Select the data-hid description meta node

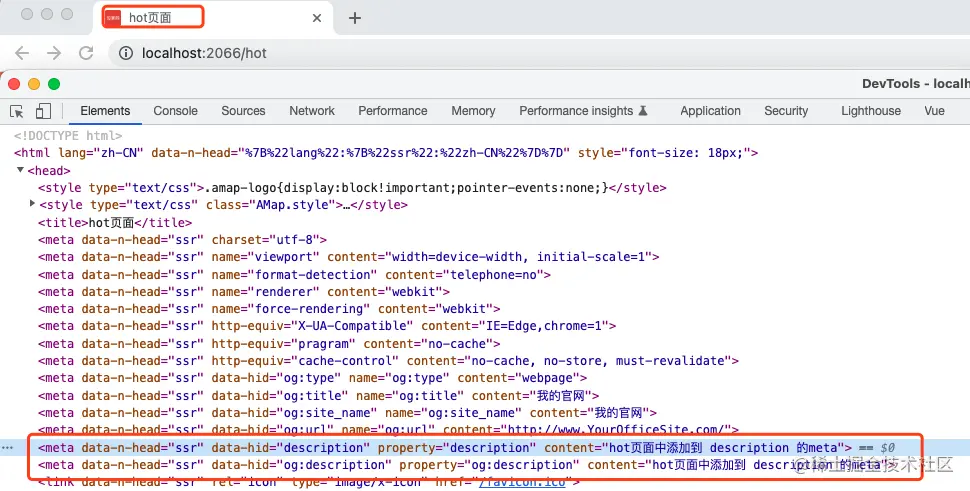[x=445, y=448]
